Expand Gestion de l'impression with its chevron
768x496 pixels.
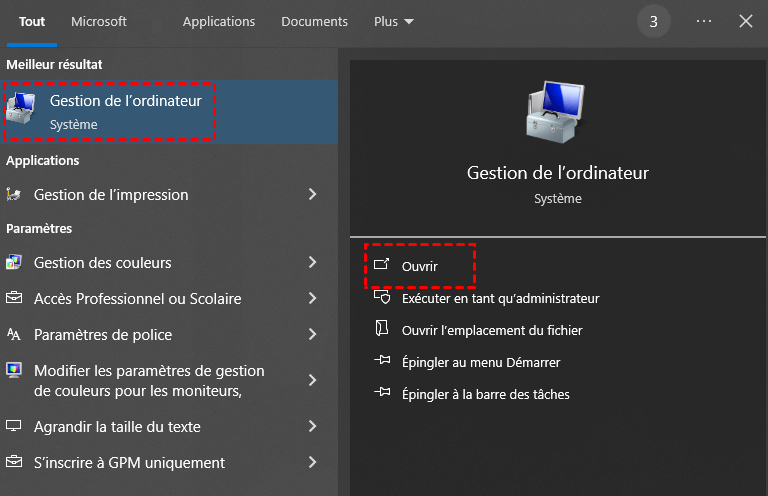(x=312, y=194)
